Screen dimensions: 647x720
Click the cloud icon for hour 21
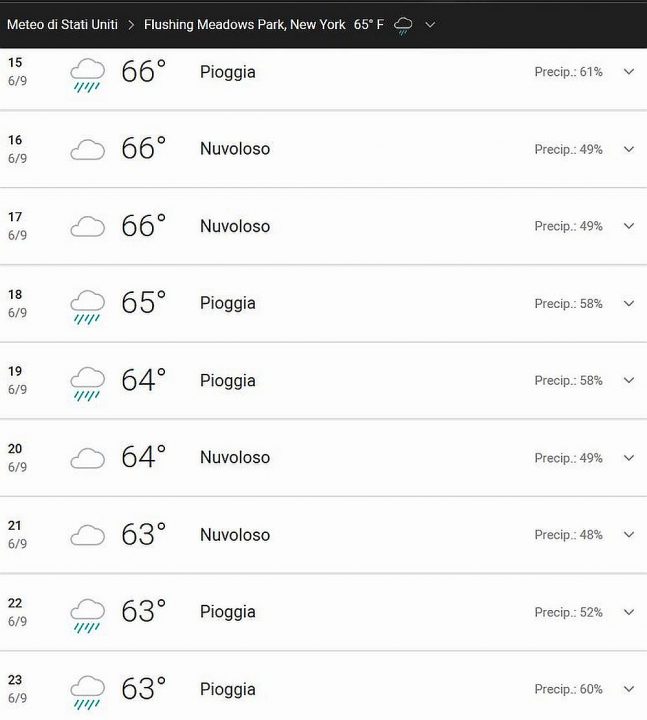87,535
